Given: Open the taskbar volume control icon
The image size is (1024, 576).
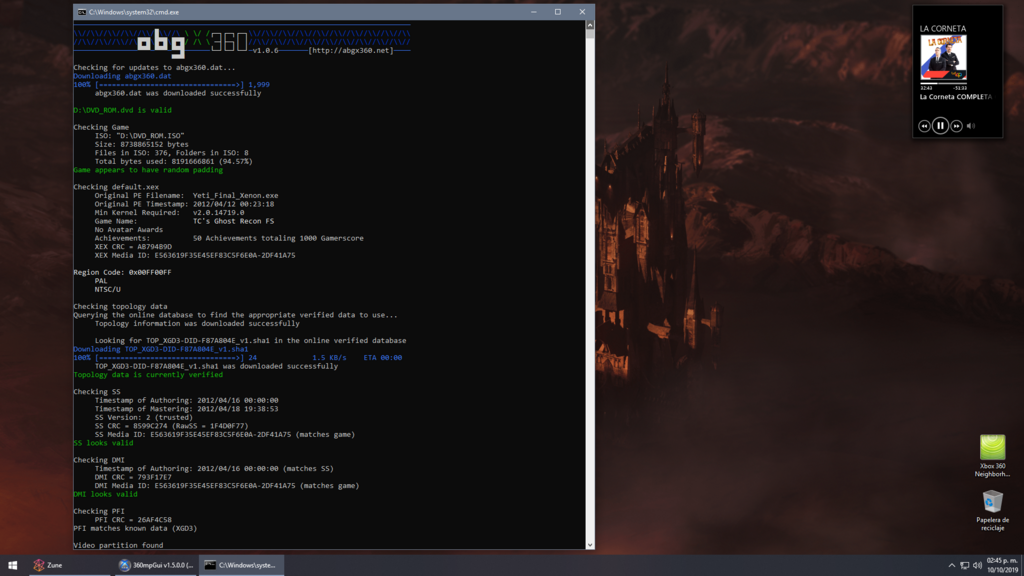Looking at the screenshot, I should 977,566.
